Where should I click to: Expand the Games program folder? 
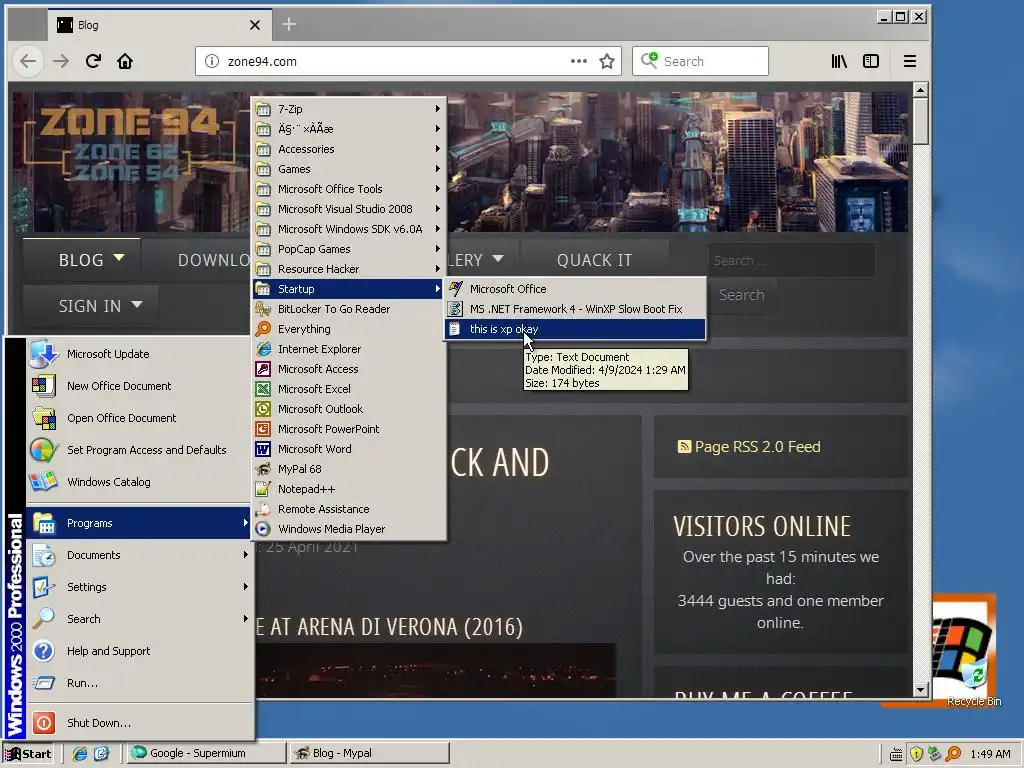point(349,169)
